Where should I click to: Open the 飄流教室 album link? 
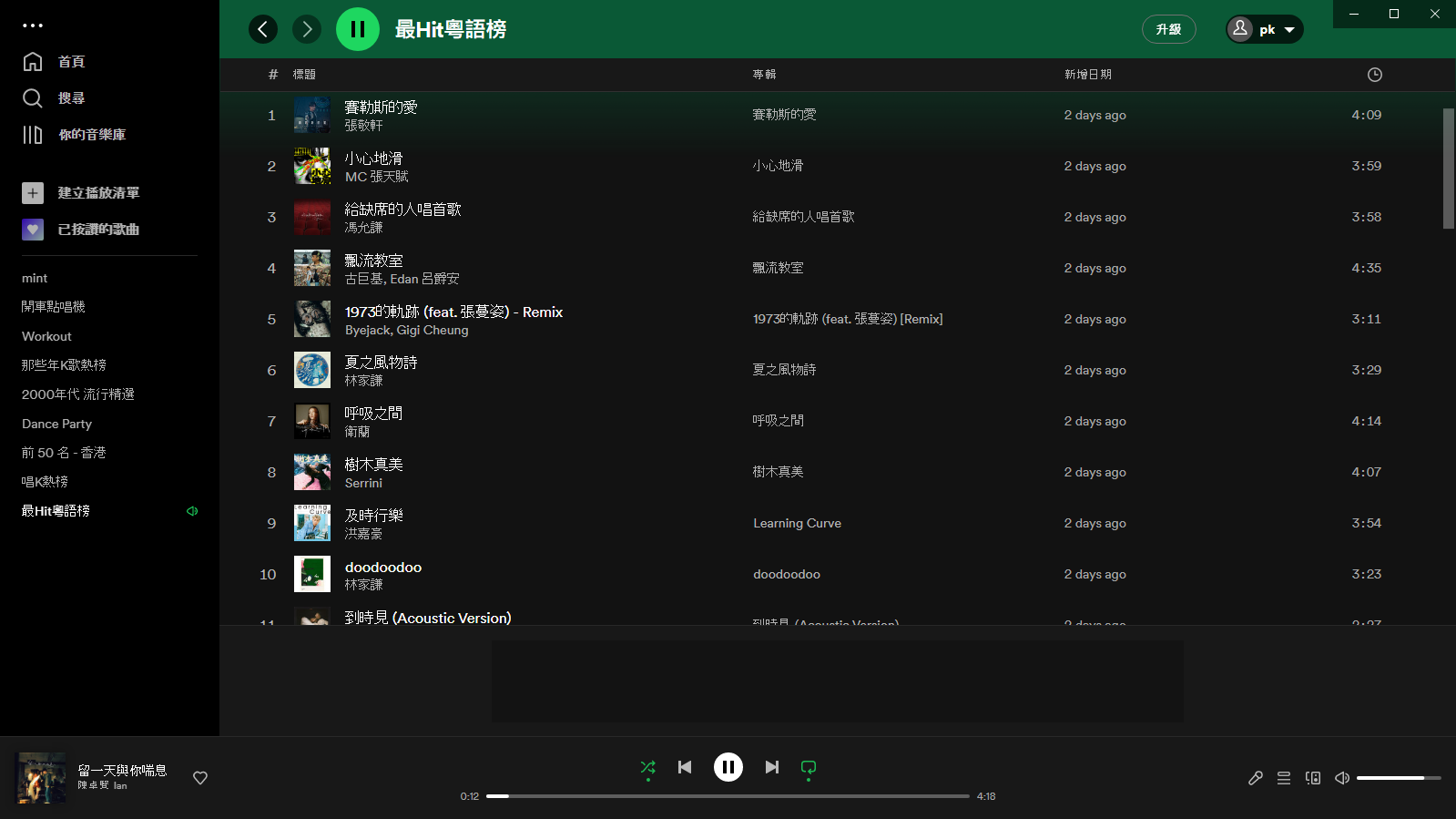point(778,268)
